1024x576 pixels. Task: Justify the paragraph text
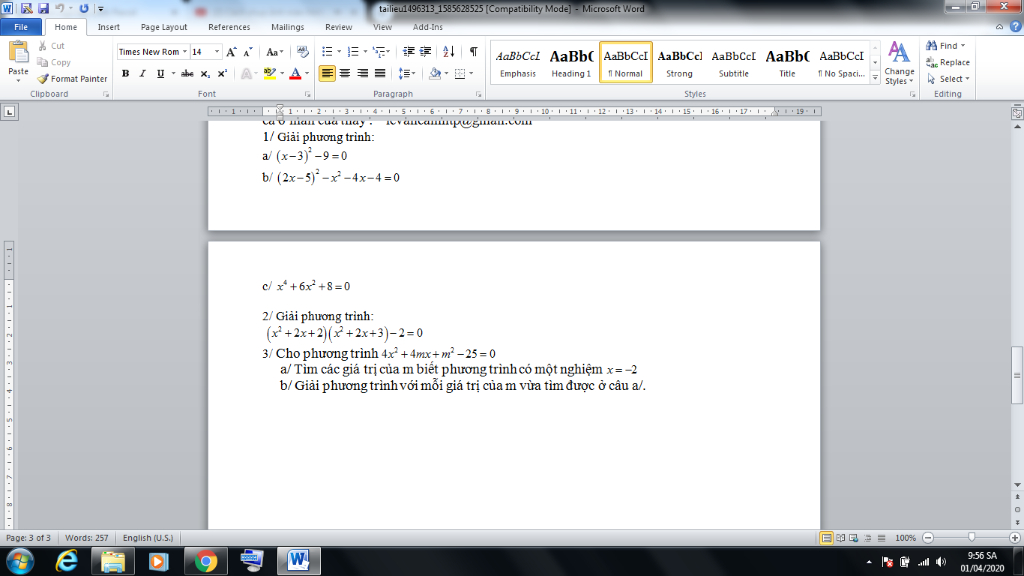pos(379,74)
